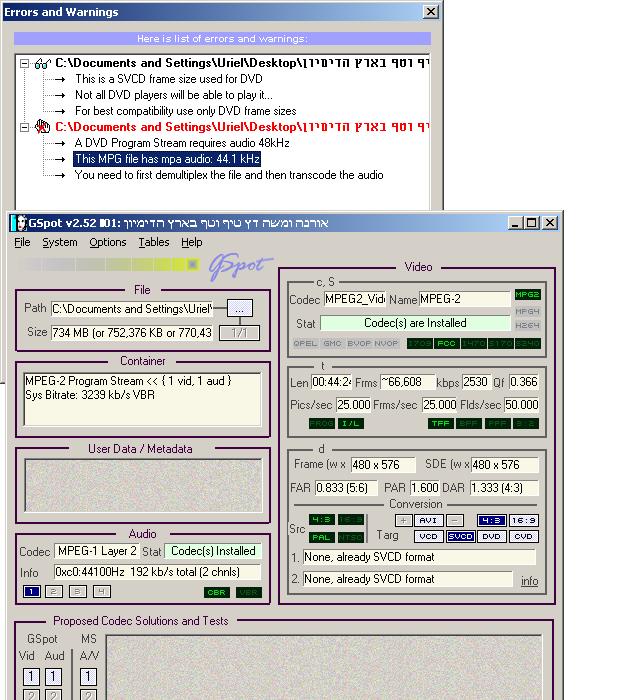
Task: Choose target aspect ratio 4:3
Action: [492, 520]
